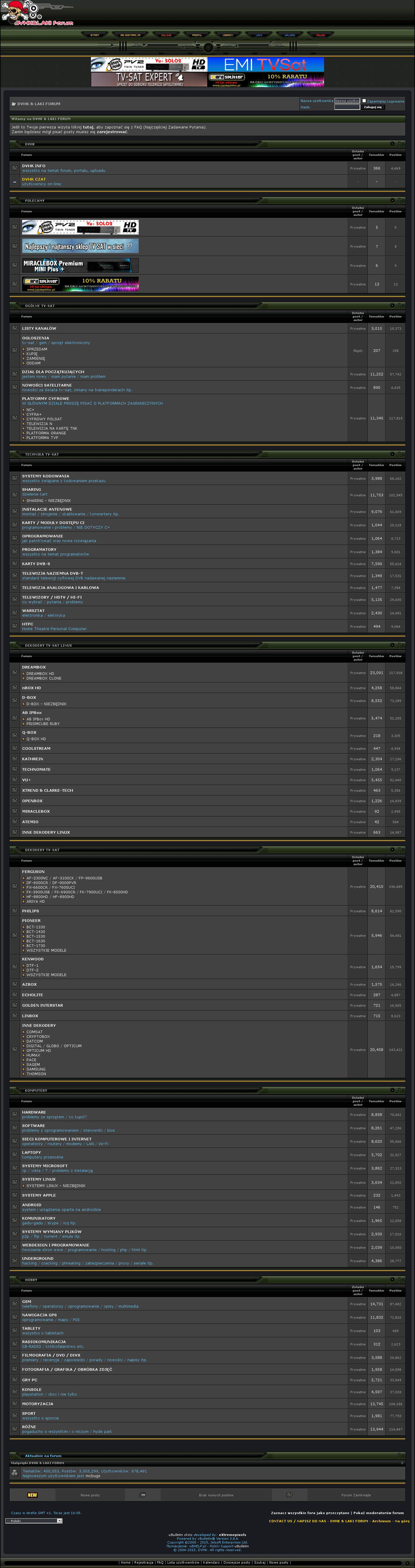The width and height of the screenshot is (415, 1568).
Task: Click the forum icon beside GSM
Action: 15,1304
